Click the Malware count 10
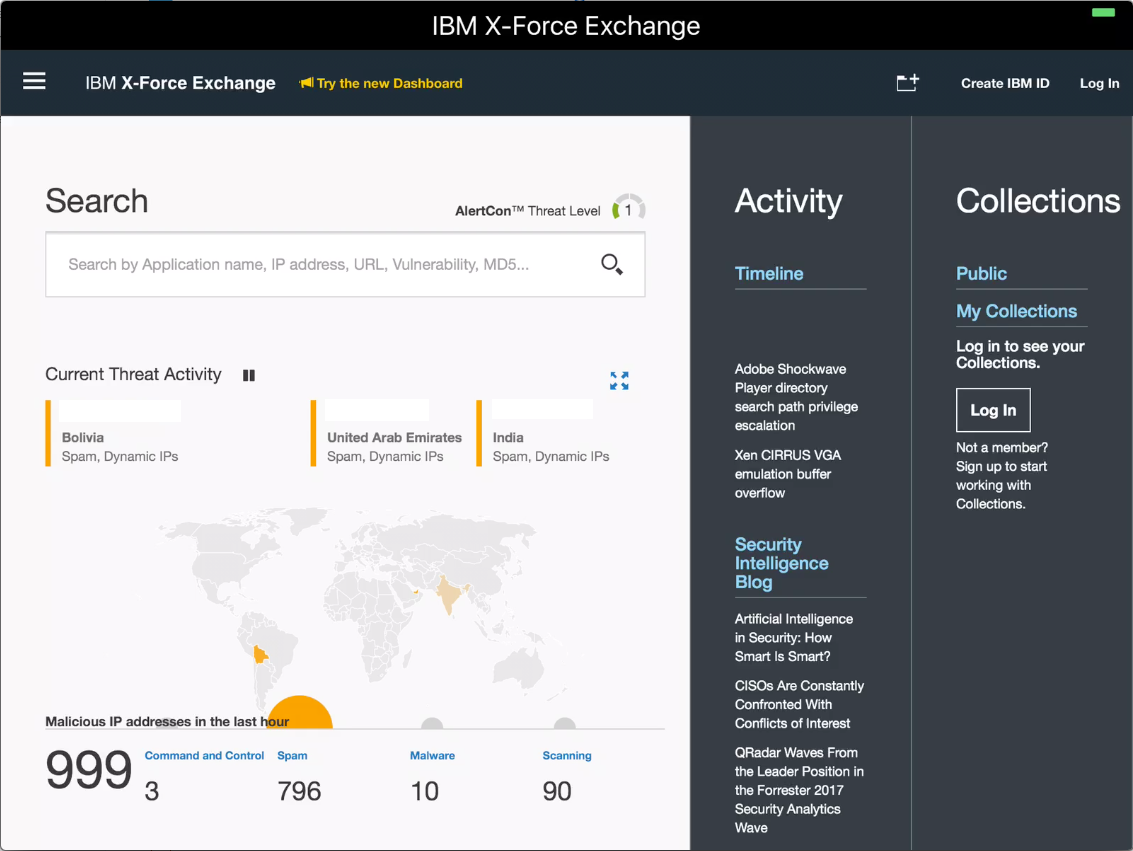 pyautogui.click(x=425, y=792)
